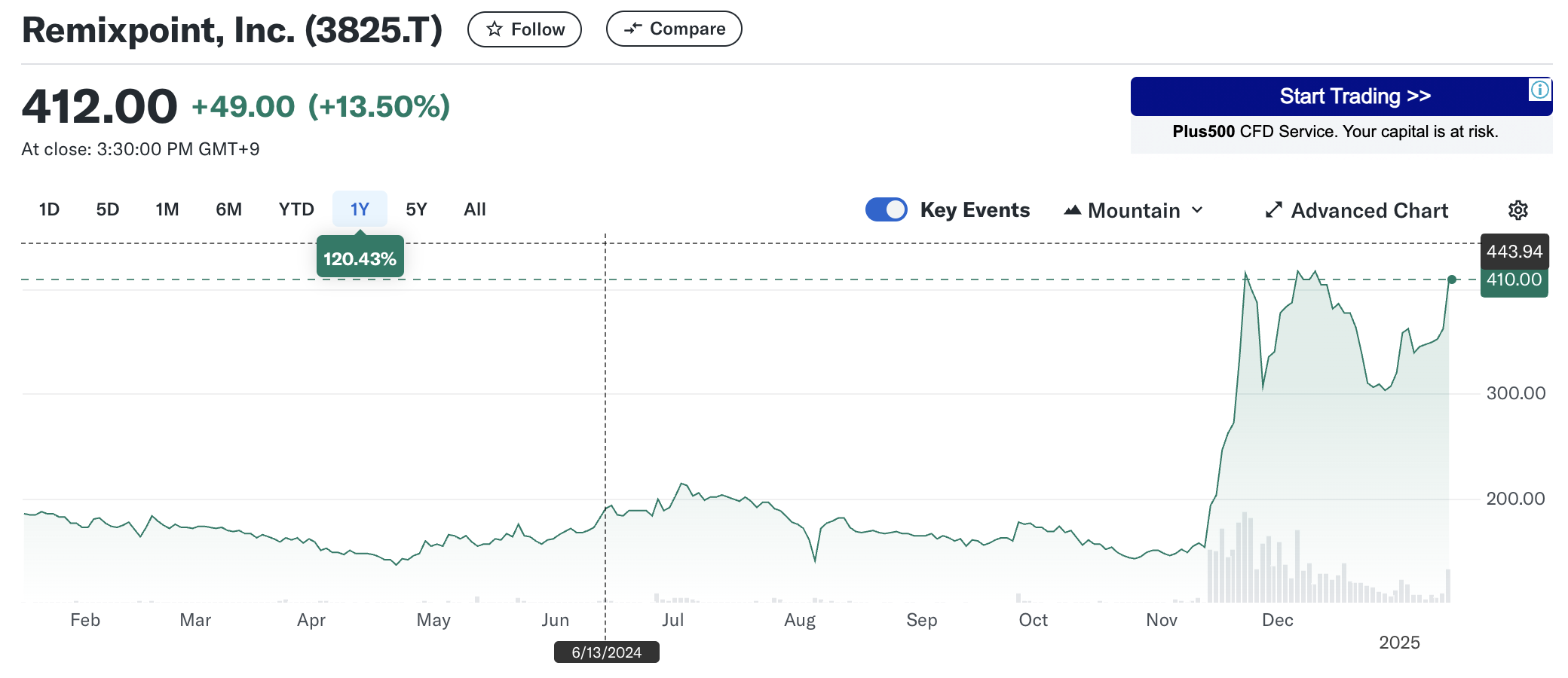The image size is (1568, 678).
Task: Select the 1D time range tab
Action: tap(49, 209)
